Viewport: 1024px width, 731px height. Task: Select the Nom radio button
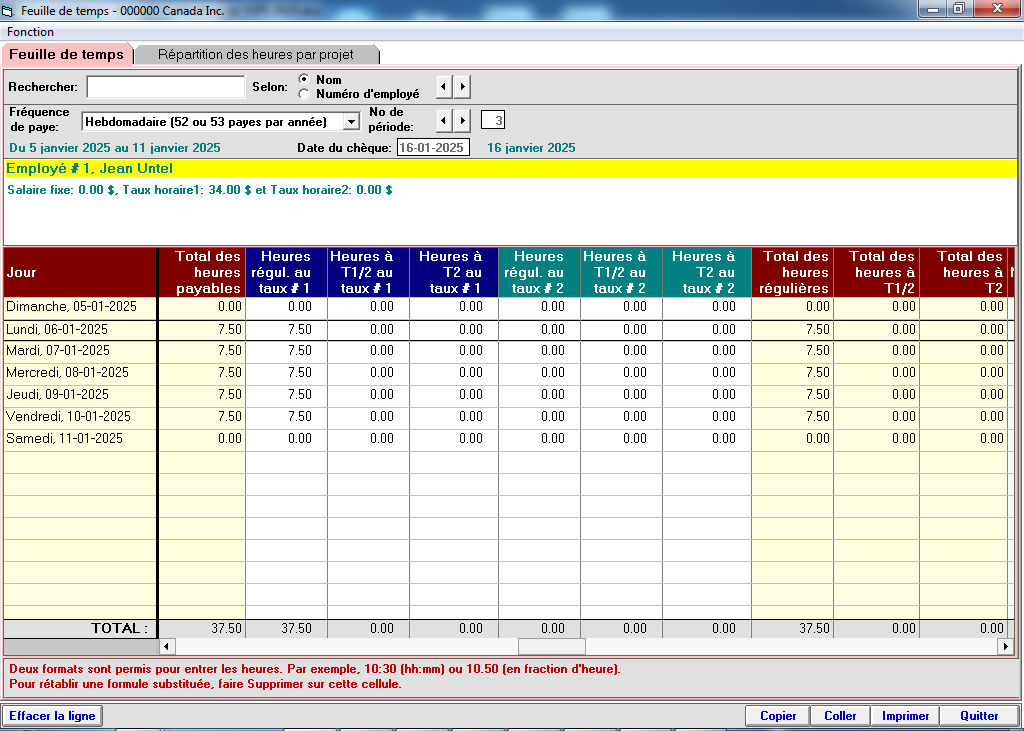304,80
